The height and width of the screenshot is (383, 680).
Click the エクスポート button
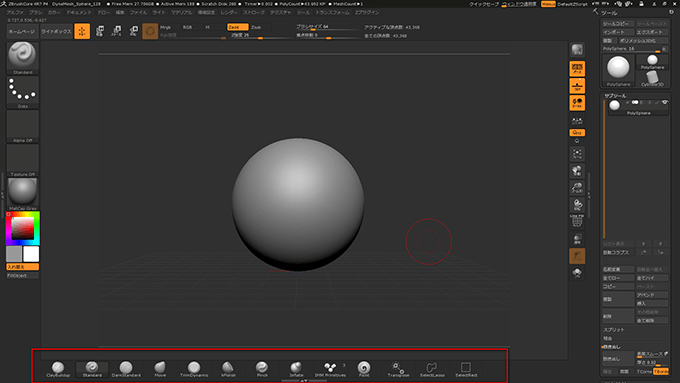pos(652,32)
